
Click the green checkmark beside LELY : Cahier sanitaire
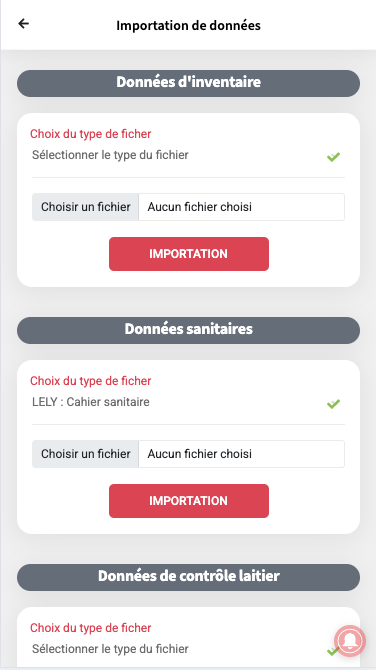click(333, 404)
